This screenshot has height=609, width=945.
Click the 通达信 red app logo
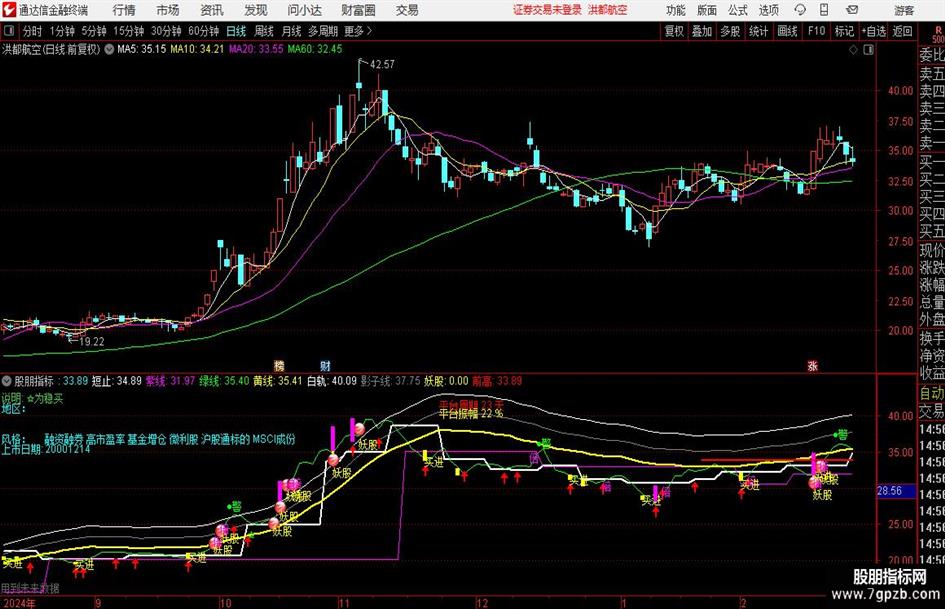(8, 10)
